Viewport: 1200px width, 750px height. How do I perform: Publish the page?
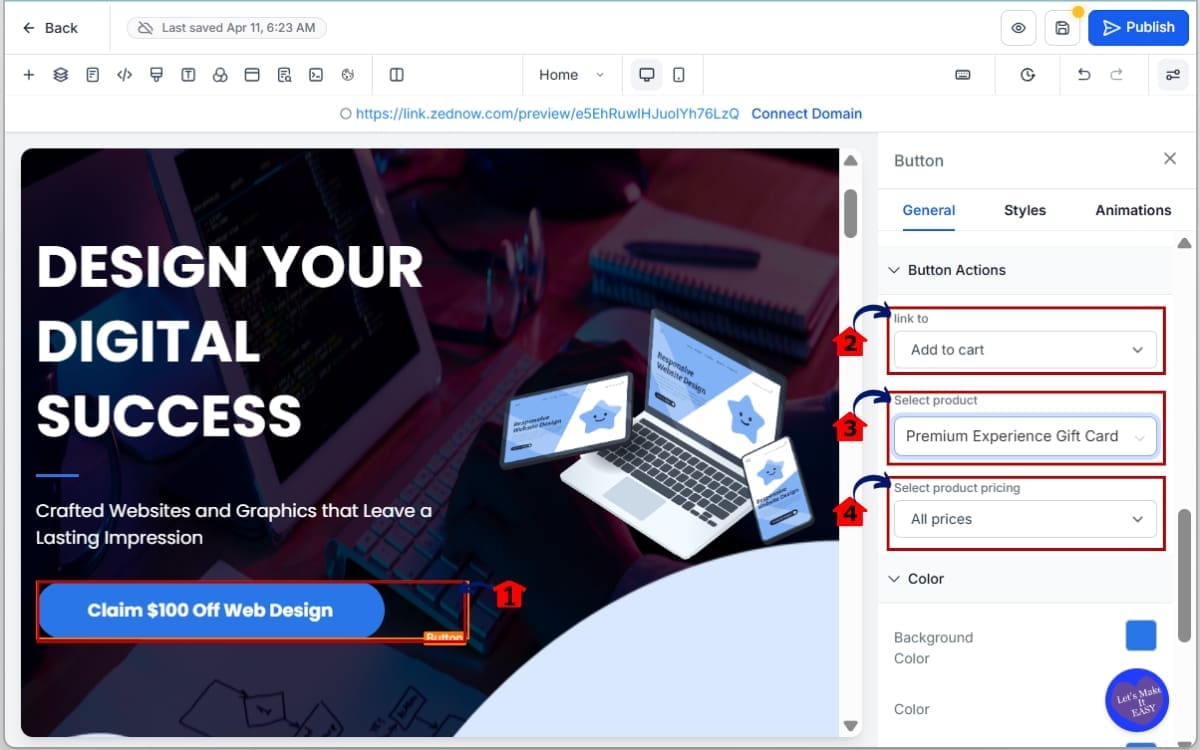point(1138,28)
